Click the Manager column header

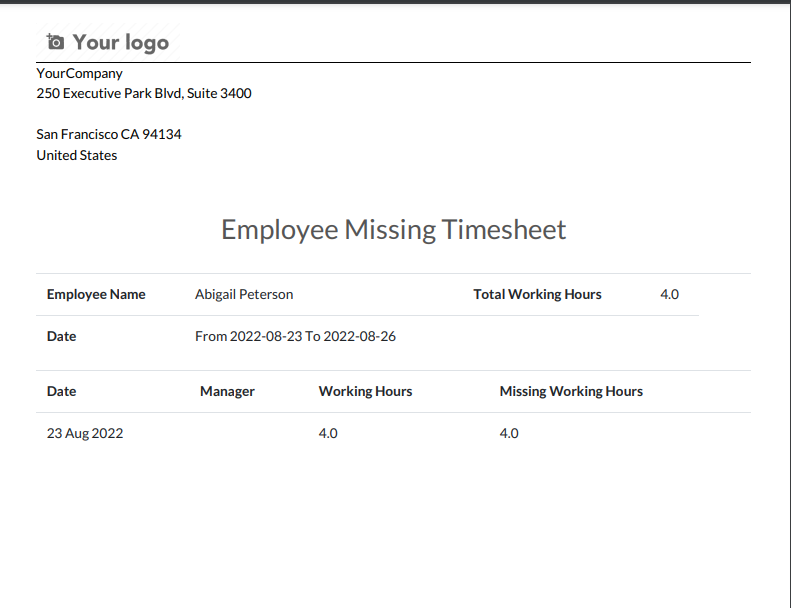(x=227, y=392)
